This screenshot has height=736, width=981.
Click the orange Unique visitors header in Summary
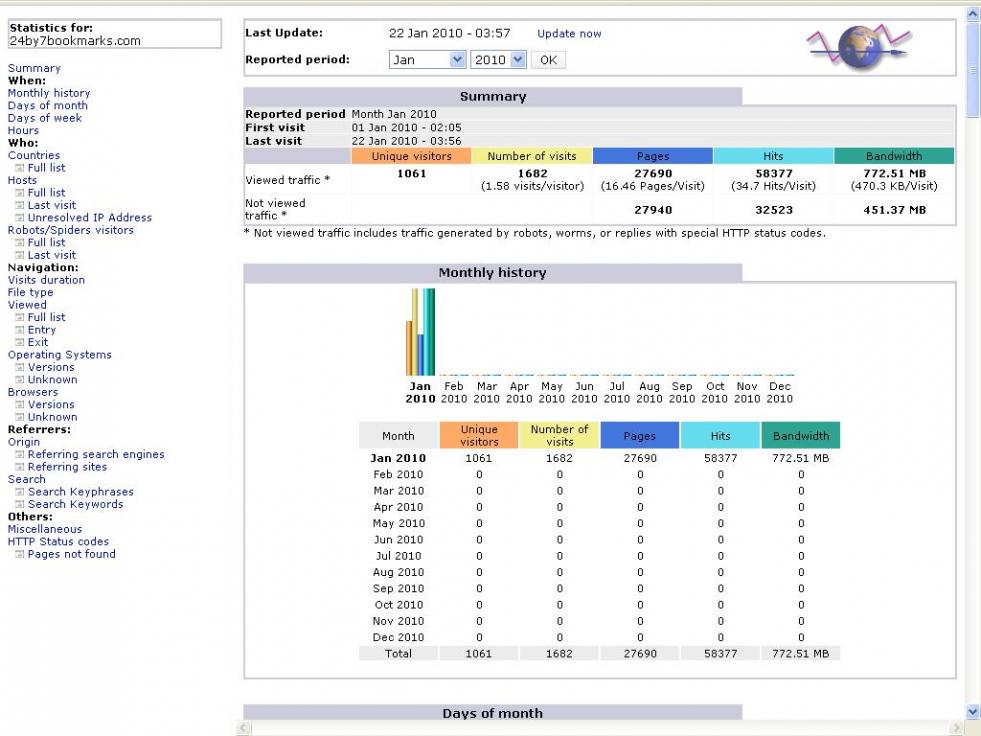click(411, 157)
